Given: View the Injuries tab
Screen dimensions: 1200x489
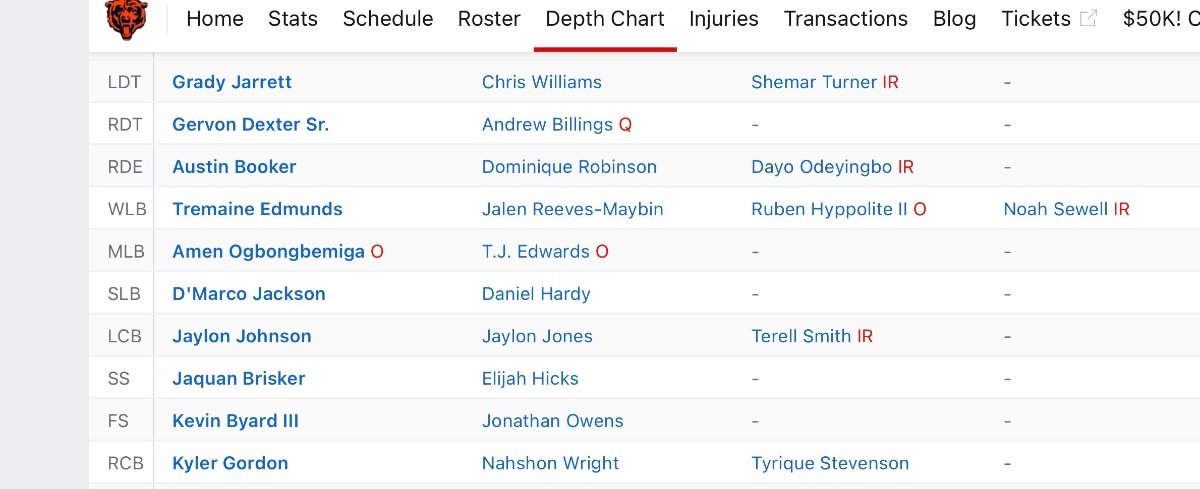Looking at the screenshot, I should (724, 19).
